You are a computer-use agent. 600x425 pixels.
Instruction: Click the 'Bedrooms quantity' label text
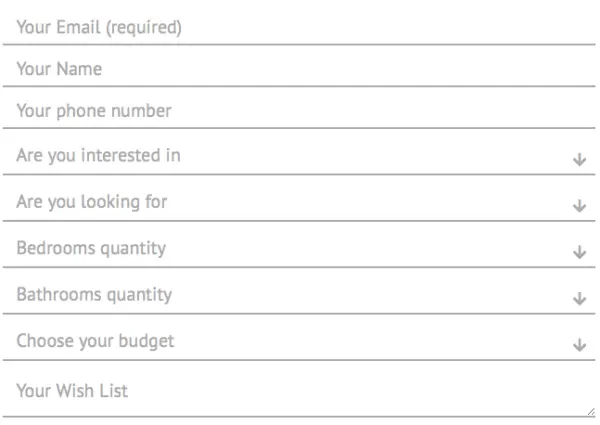(91, 248)
